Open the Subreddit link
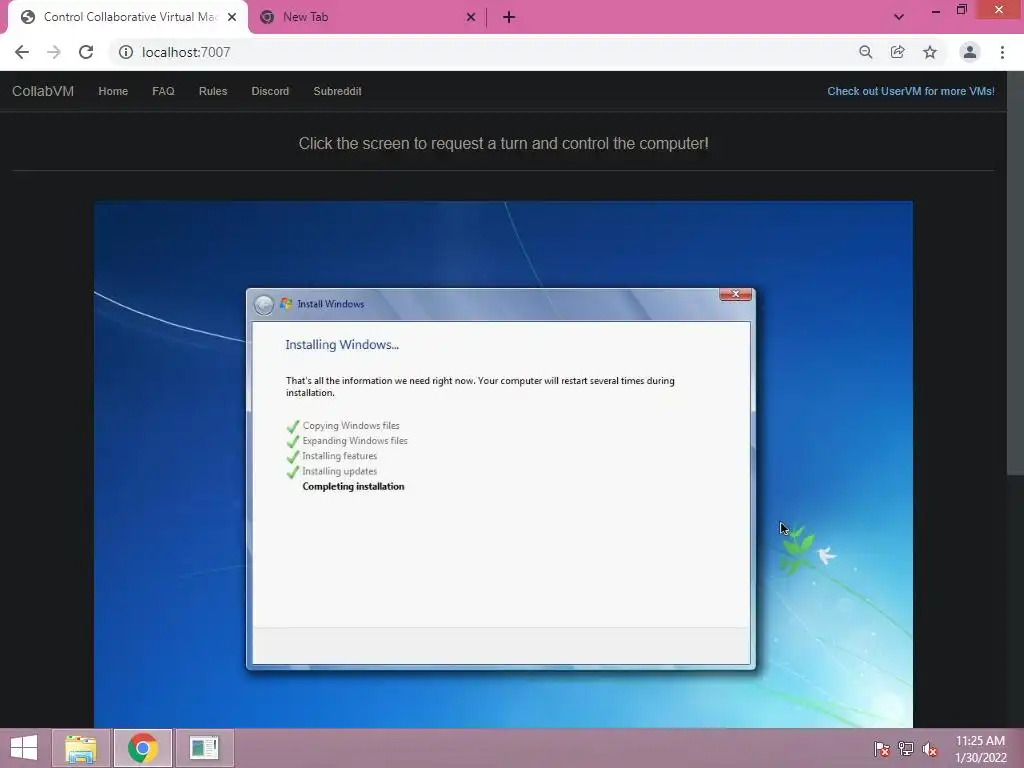Image resolution: width=1024 pixels, height=768 pixels. pos(338,91)
